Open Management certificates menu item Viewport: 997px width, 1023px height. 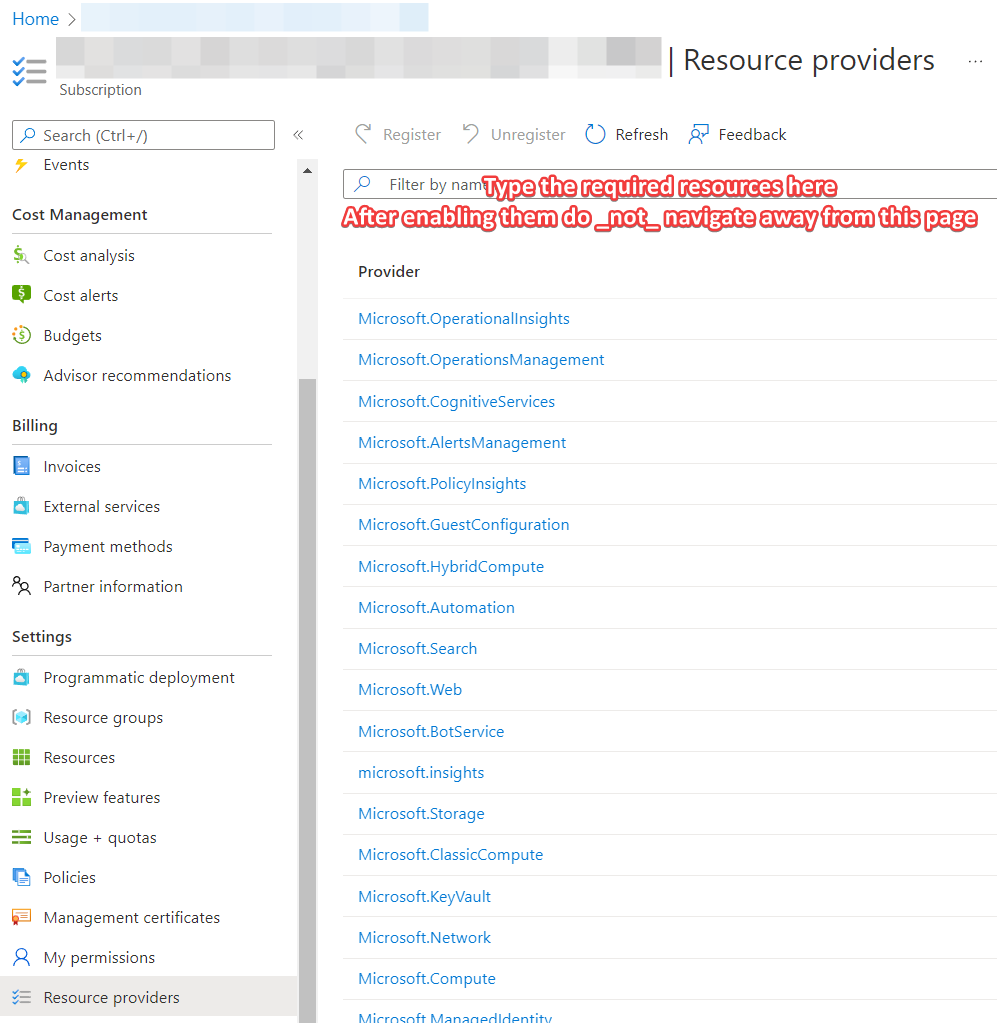coord(131,917)
